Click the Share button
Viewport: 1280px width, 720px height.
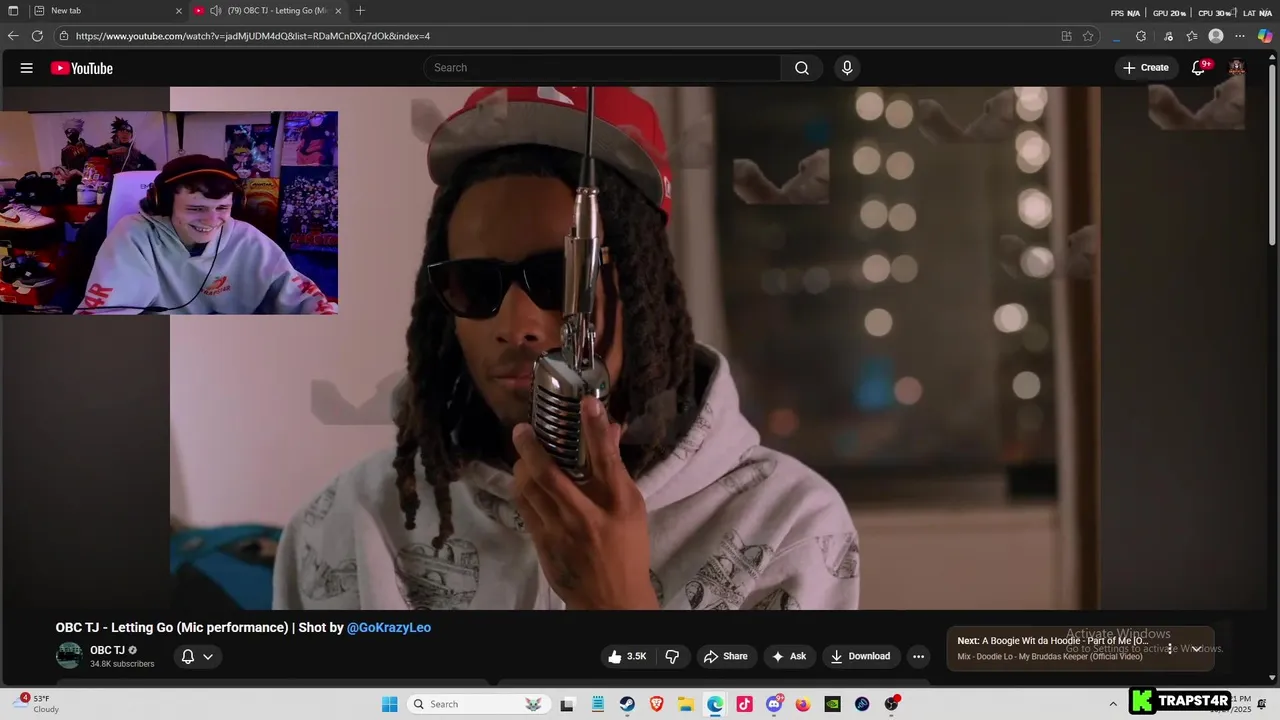726,657
